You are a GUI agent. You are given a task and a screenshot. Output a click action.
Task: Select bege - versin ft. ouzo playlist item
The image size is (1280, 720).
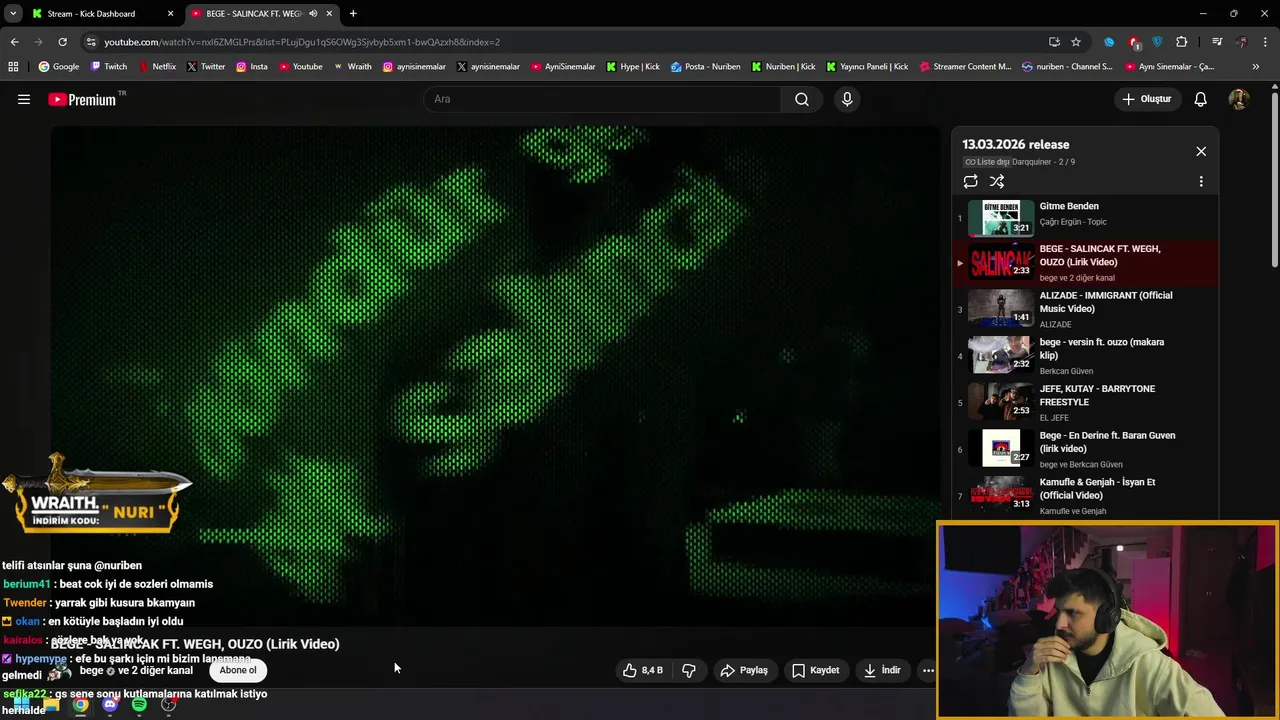1085,356
